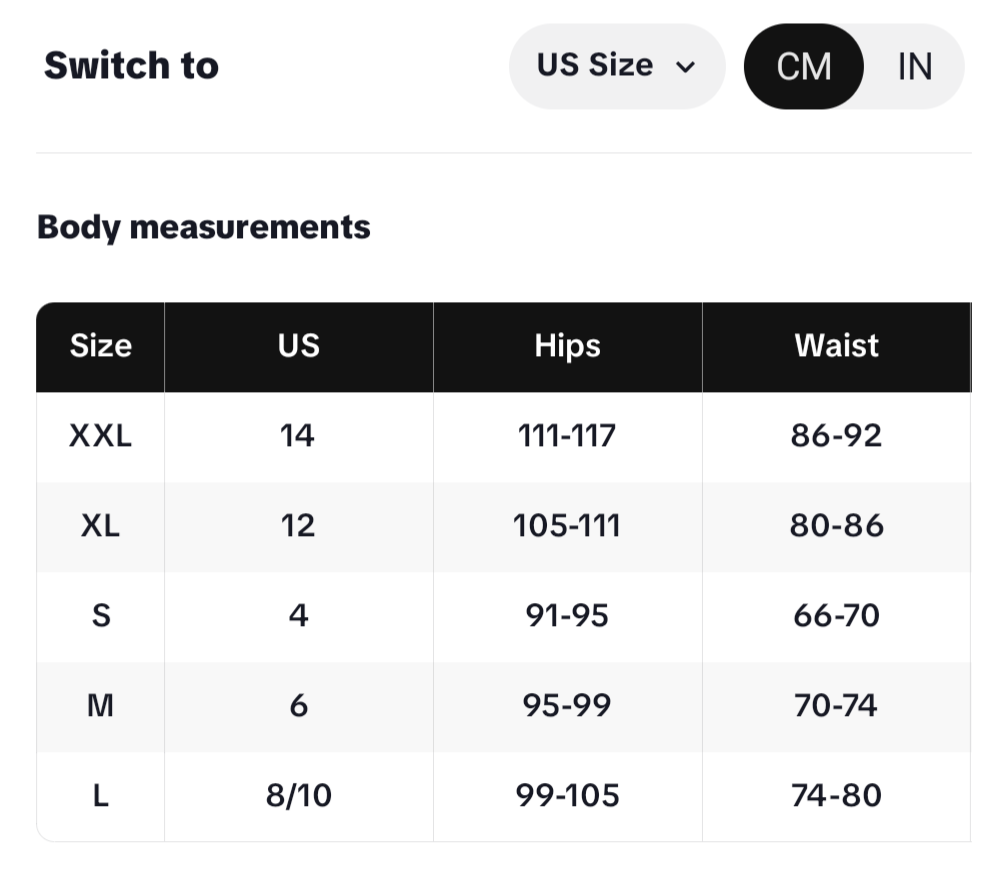Viewport: 1008px width, 884px height.
Task: Click the US column header
Action: pos(298,346)
